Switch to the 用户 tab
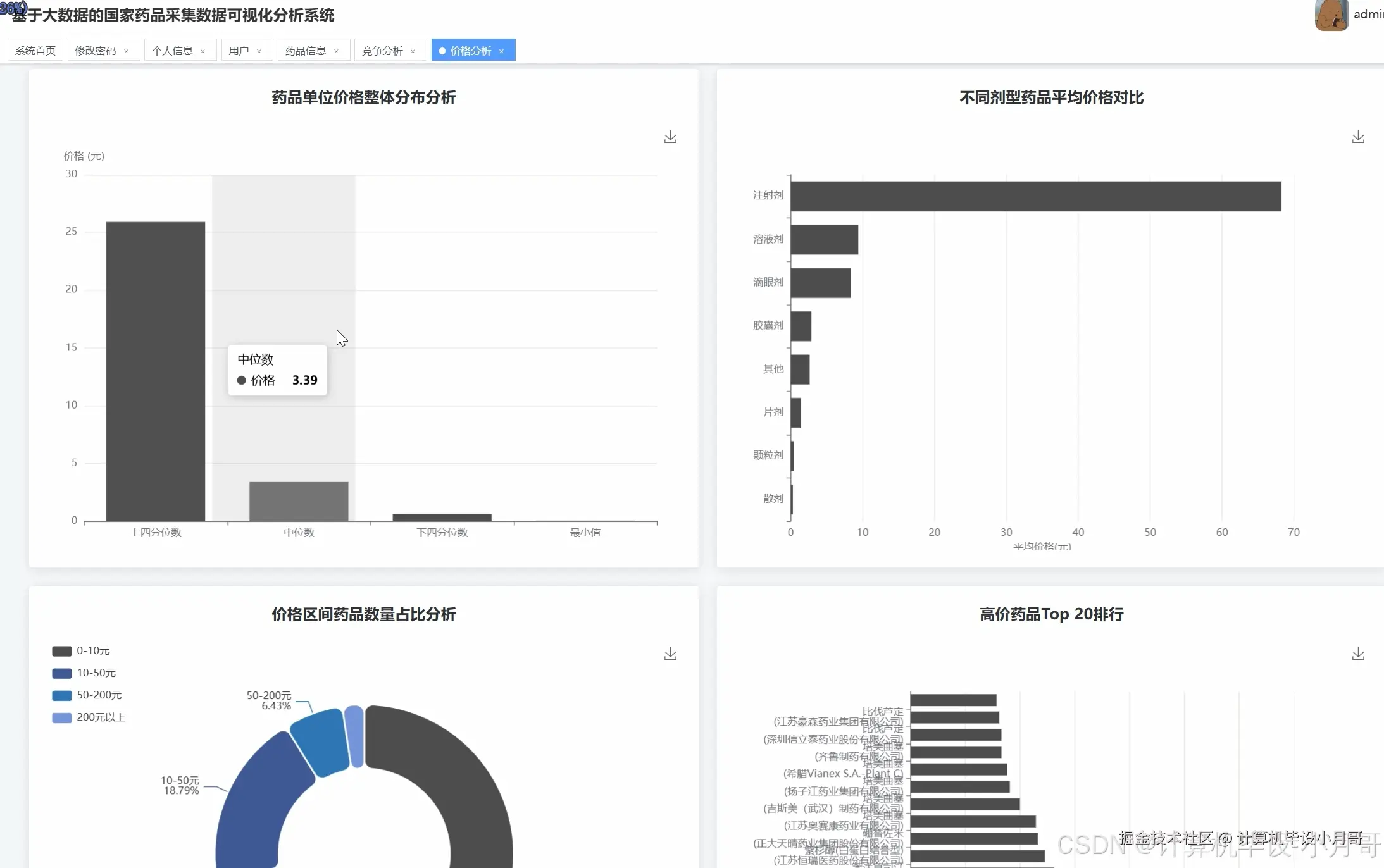The width and height of the screenshot is (1384, 868). (x=239, y=51)
